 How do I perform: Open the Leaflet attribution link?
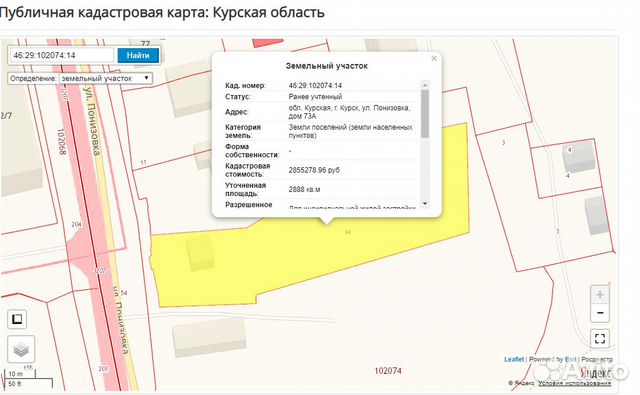click(x=514, y=359)
